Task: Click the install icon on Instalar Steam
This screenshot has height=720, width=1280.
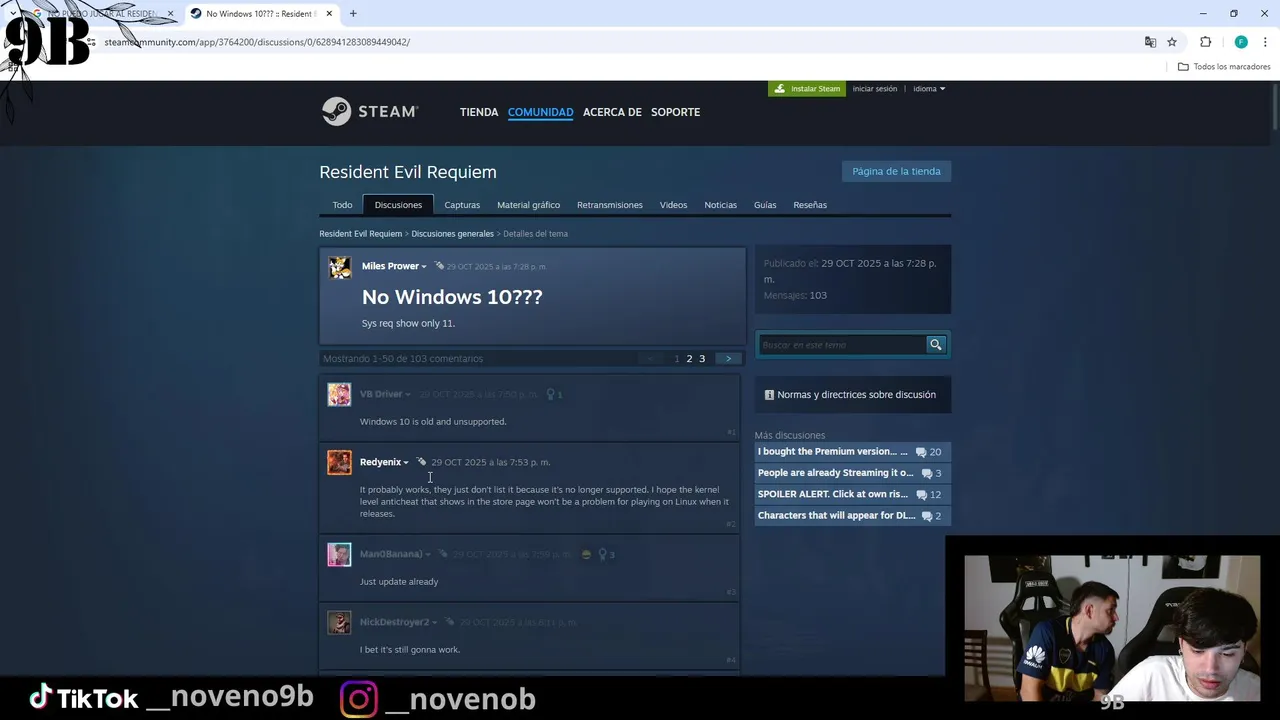Action: point(780,89)
